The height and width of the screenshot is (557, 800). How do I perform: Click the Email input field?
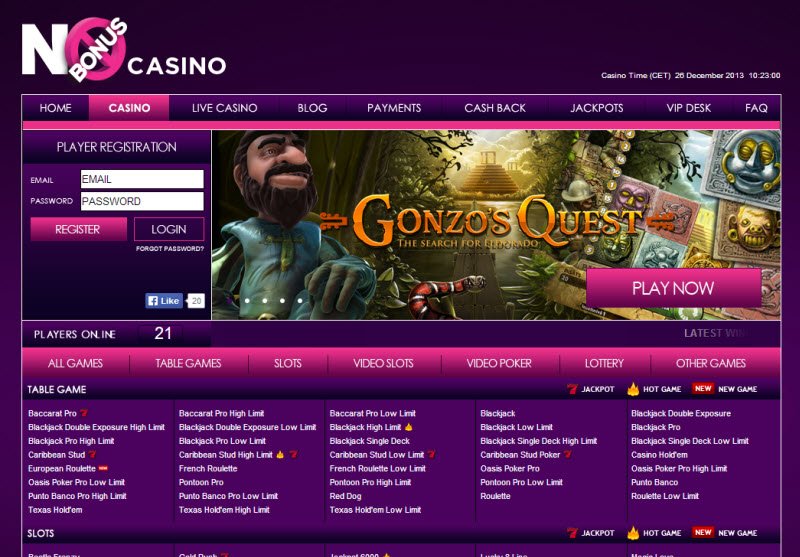point(142,179)
